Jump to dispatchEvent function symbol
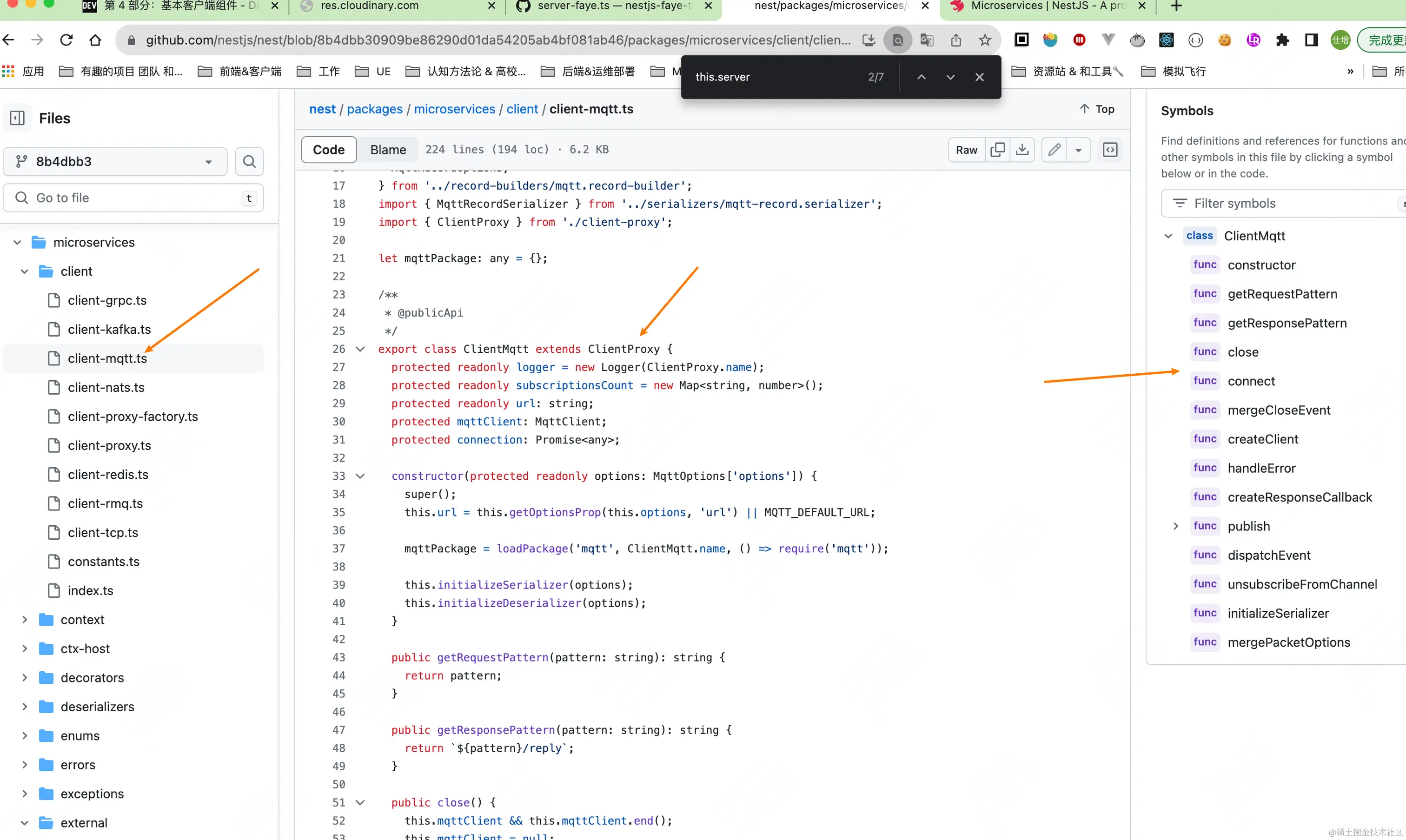Viewport: 1406px width, 840px height. point(1269,556)
